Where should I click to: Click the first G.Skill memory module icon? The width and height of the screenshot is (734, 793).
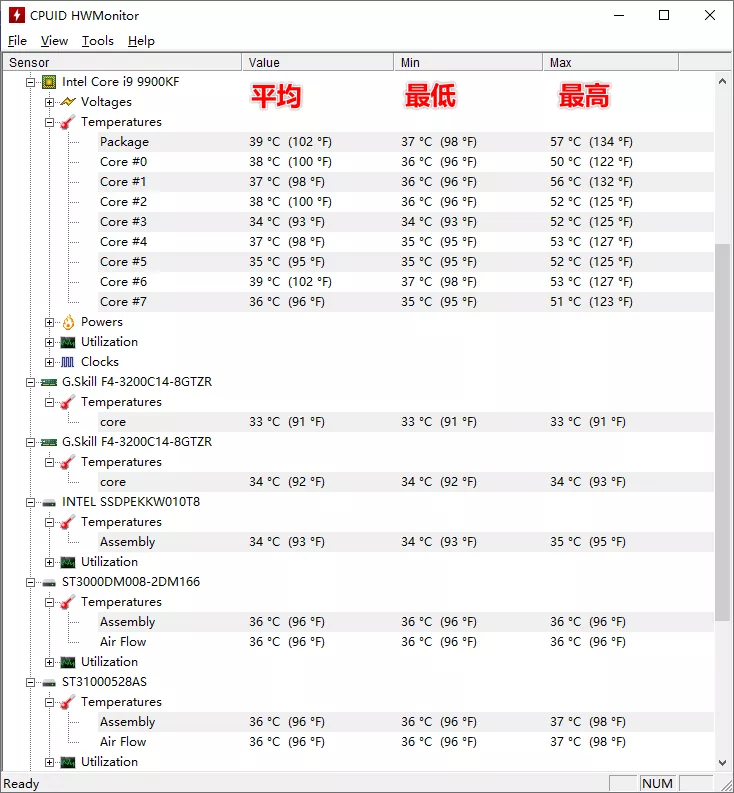coord(49,382)
